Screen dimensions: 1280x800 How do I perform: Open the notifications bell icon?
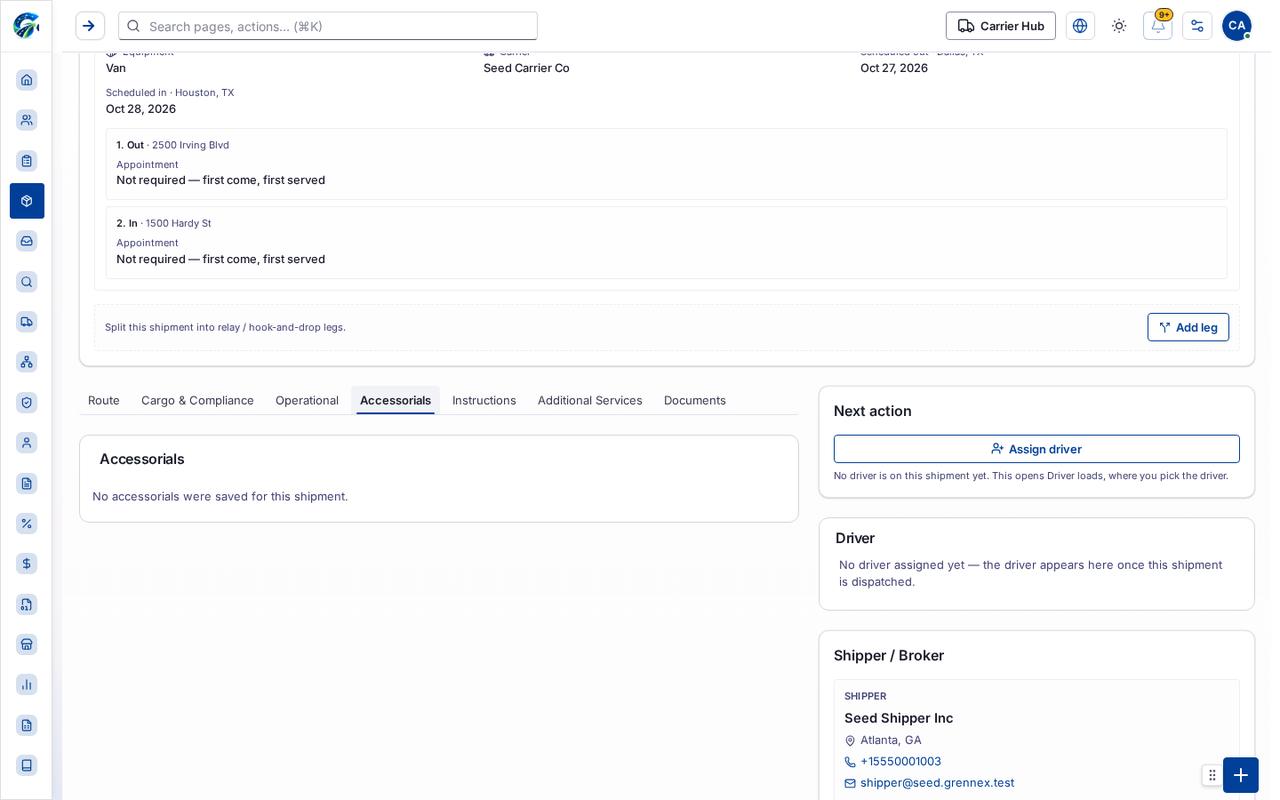coord(1158,26)
